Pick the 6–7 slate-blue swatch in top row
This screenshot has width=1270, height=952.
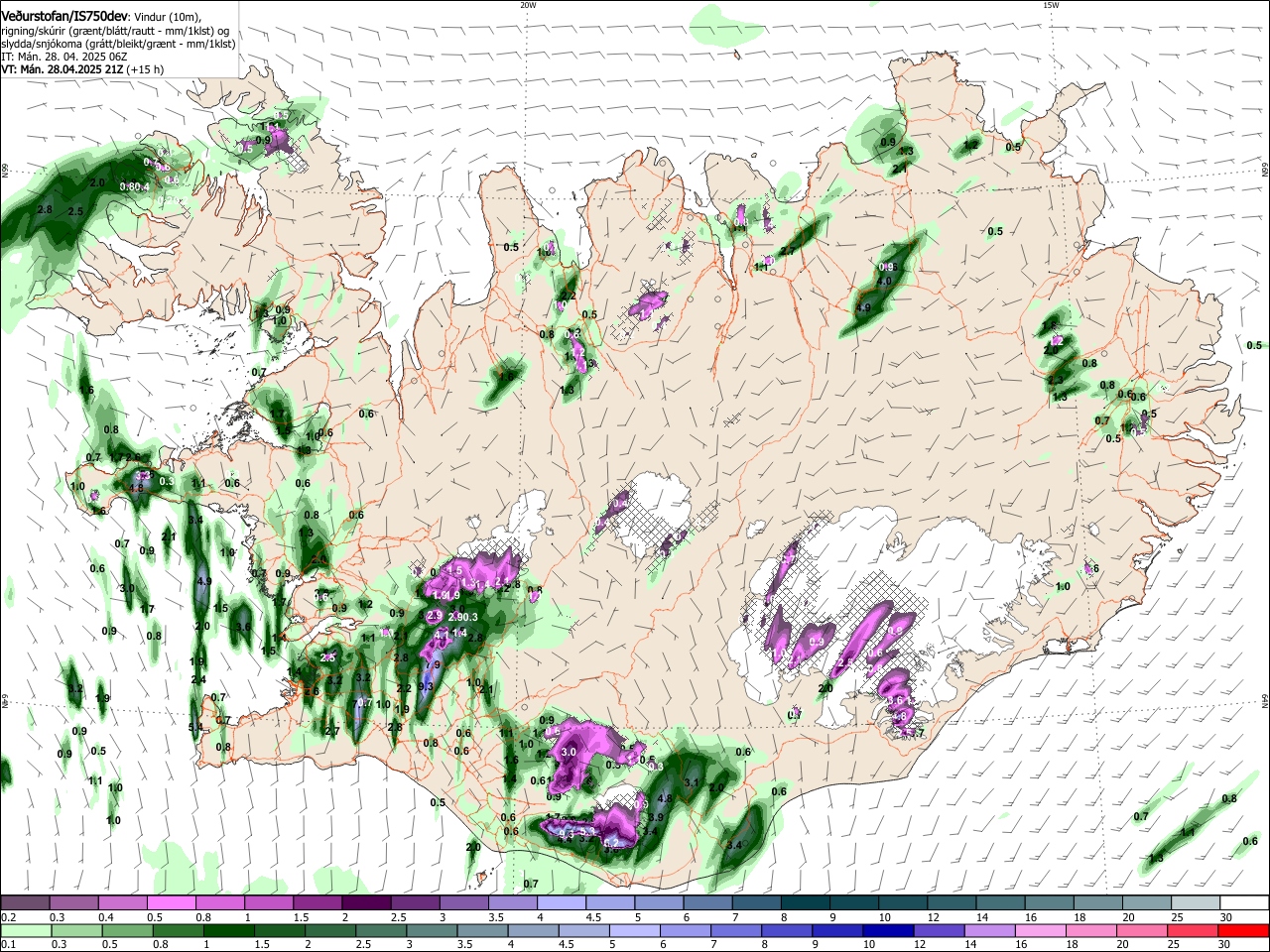click(707, 902)
